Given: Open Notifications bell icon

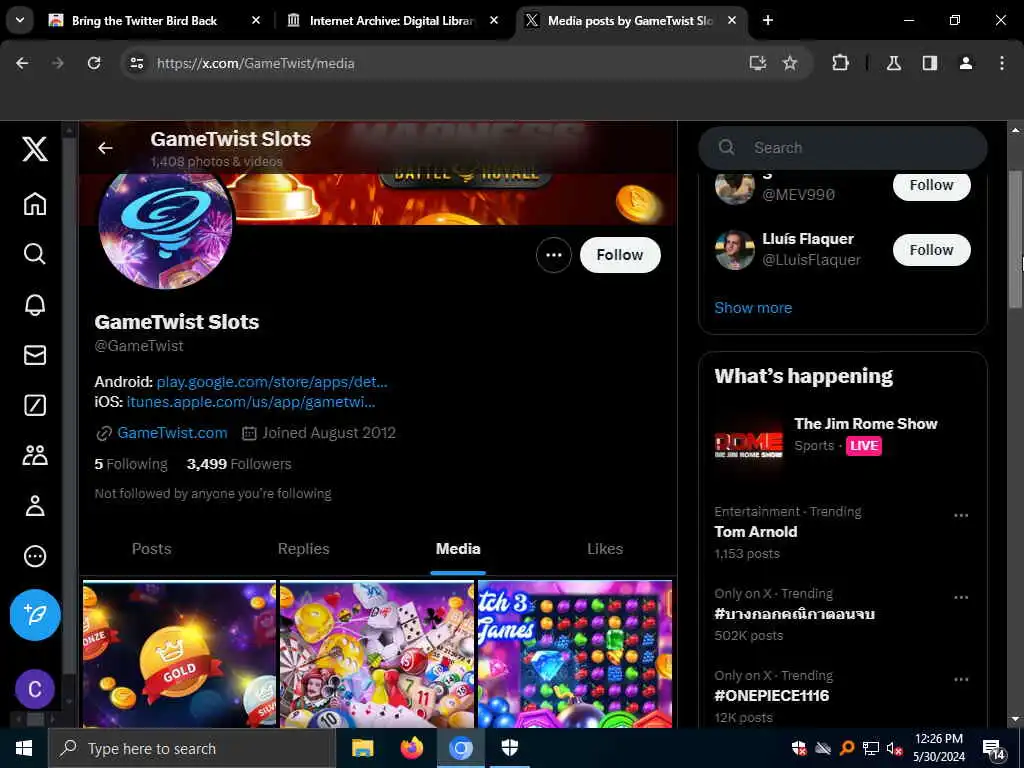Looking at the screenshot, I should click(35, 304).
